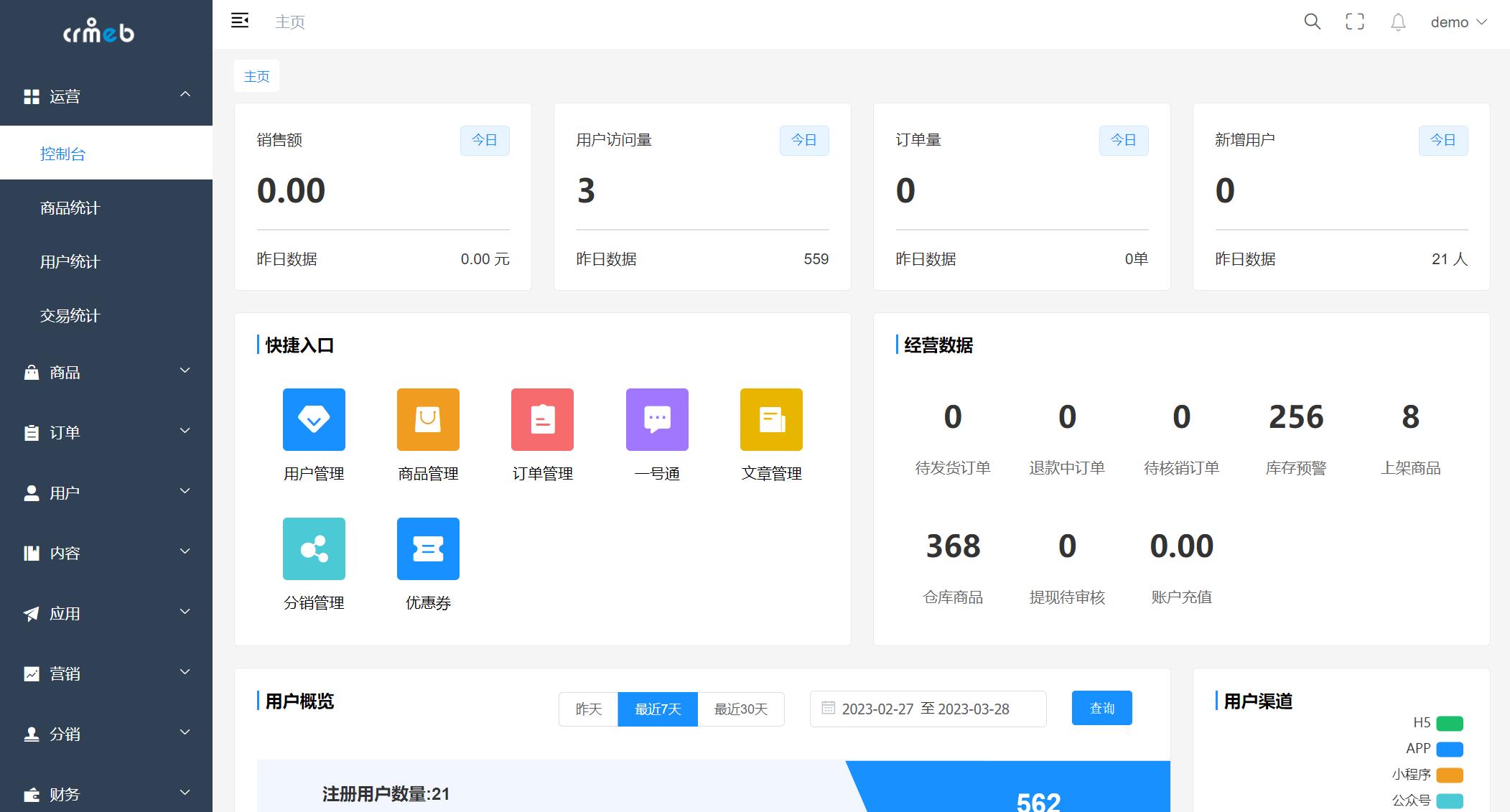The image size is (1510, 812).
Task: Expand the 内容 menu chevron
Action: [x=185, y=551]
